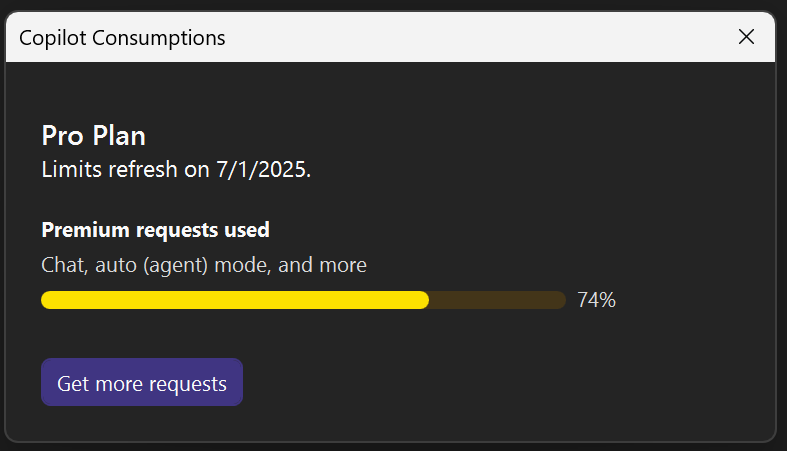Click the "Copilot Consumptions" window title
The width and height of the screenshot is (787, 451).
point(122,38)
